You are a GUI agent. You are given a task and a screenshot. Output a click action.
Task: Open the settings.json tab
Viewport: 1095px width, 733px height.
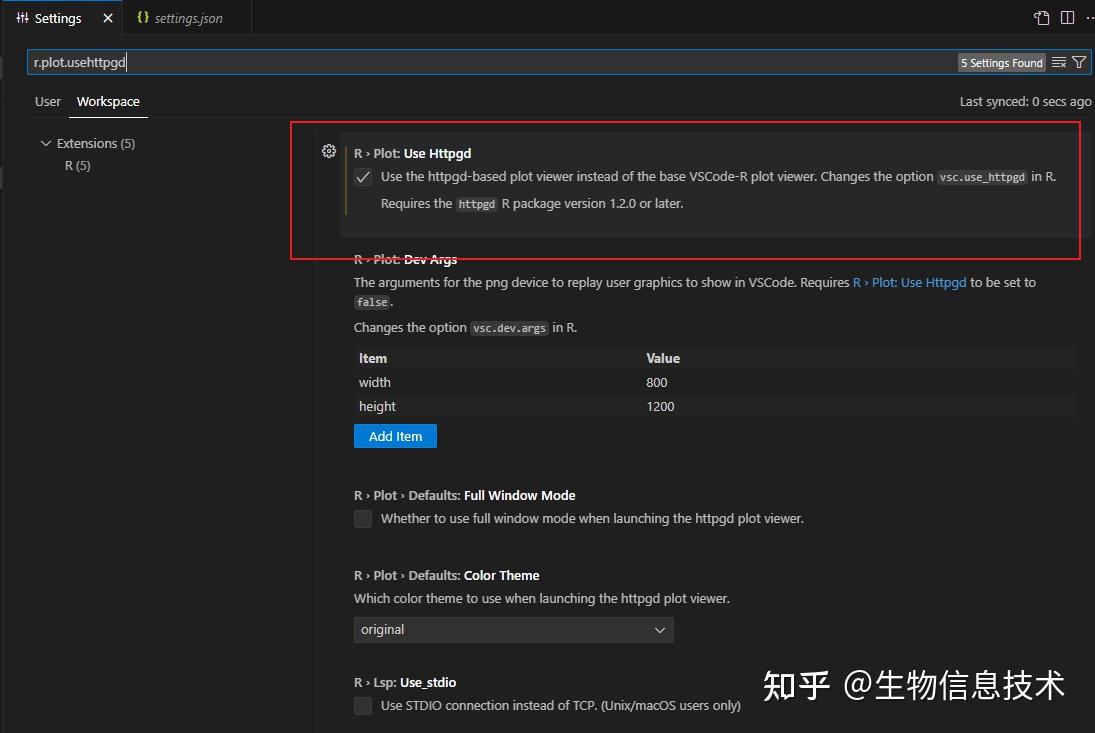tap(186, 17)
